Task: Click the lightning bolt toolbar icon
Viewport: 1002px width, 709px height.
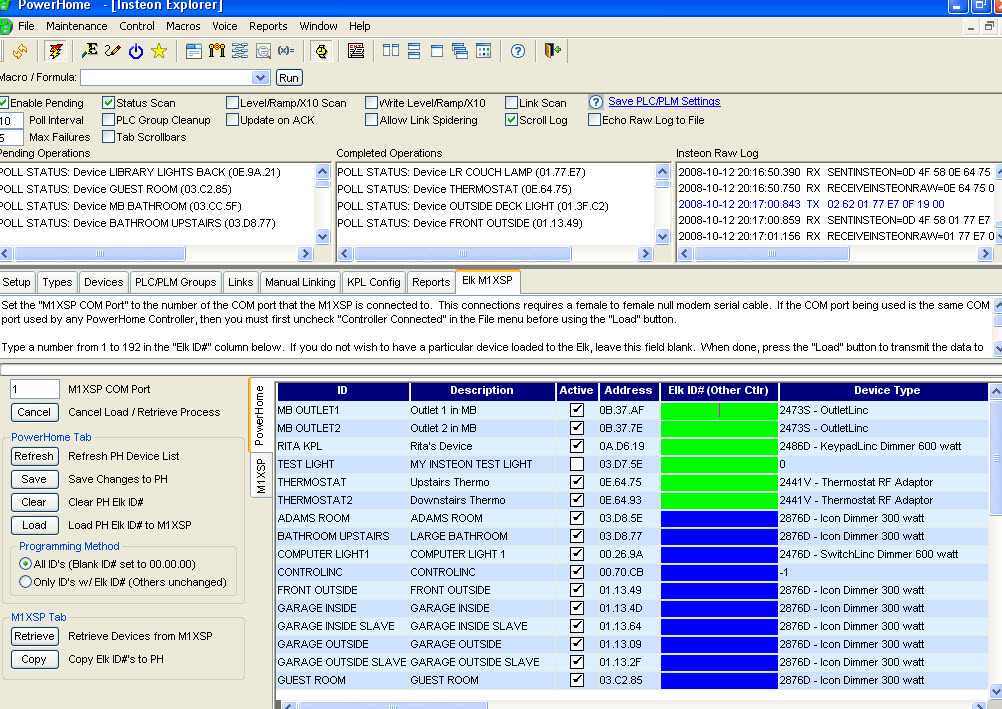Action: pyautogui.click(x=56, y=51)
